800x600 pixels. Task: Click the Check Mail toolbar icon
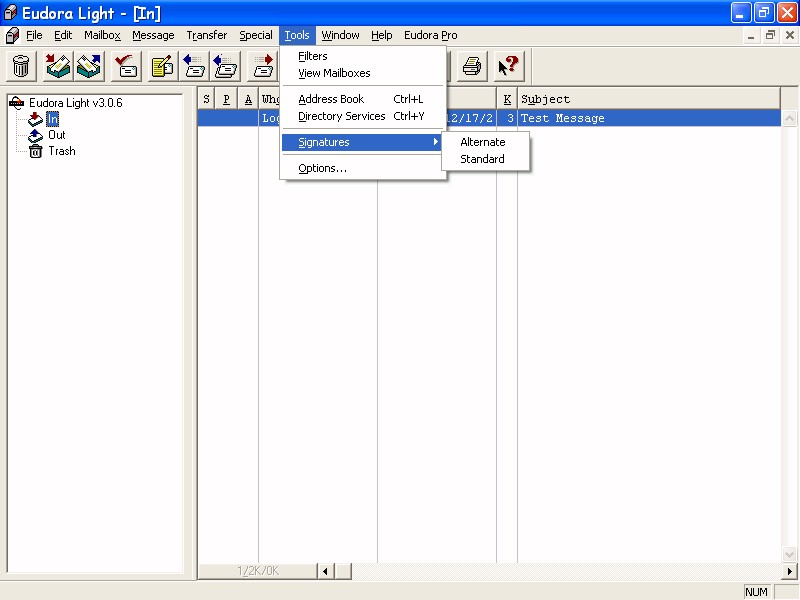126,66
